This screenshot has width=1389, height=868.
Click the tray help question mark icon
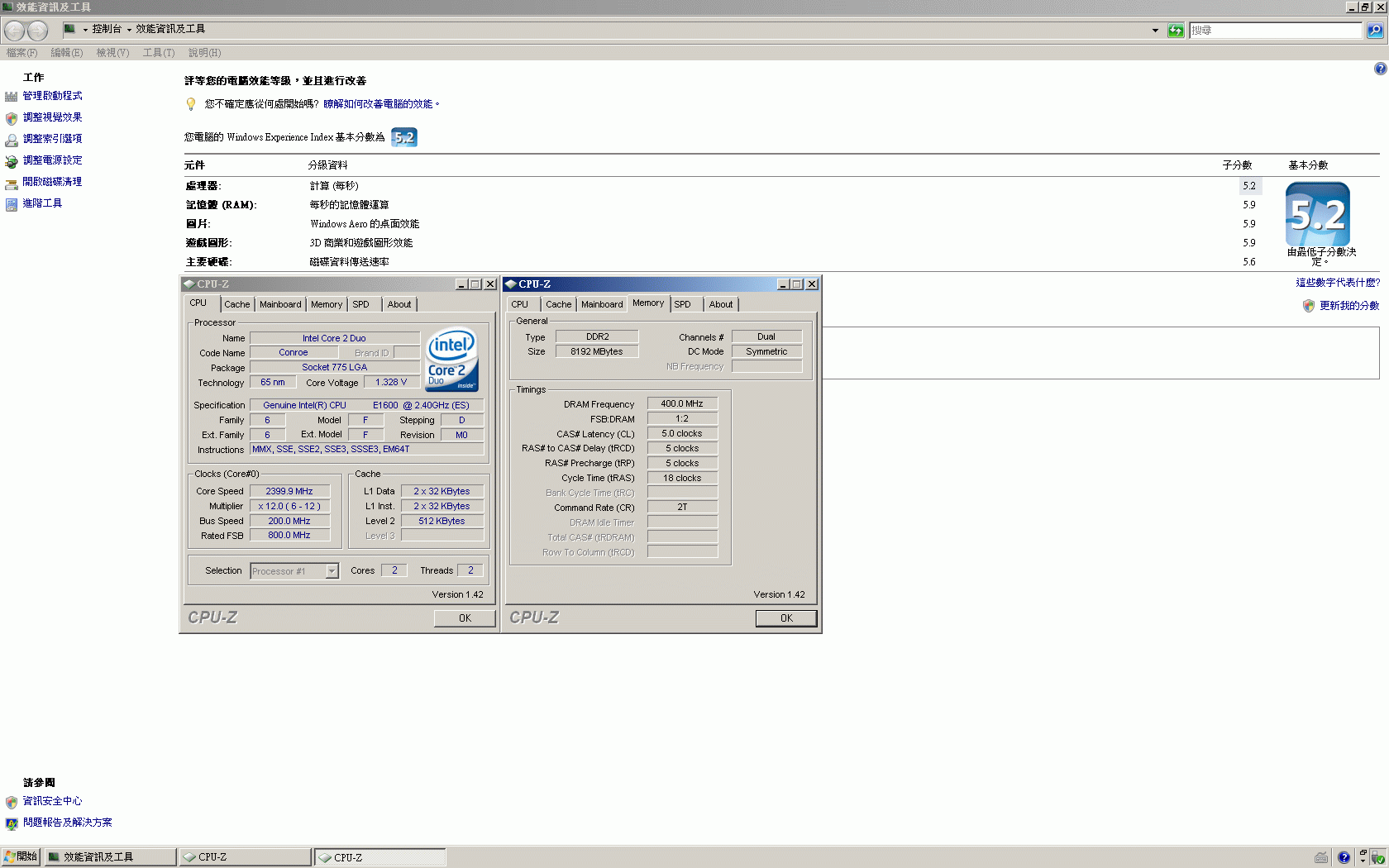pyautogui.click(x=1344, y=857)
